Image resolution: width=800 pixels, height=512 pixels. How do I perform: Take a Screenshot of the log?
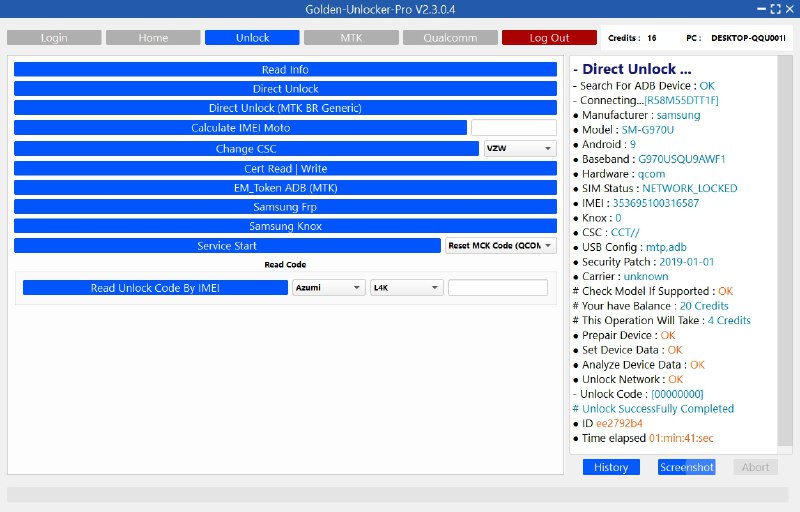[x=686, y=467]
